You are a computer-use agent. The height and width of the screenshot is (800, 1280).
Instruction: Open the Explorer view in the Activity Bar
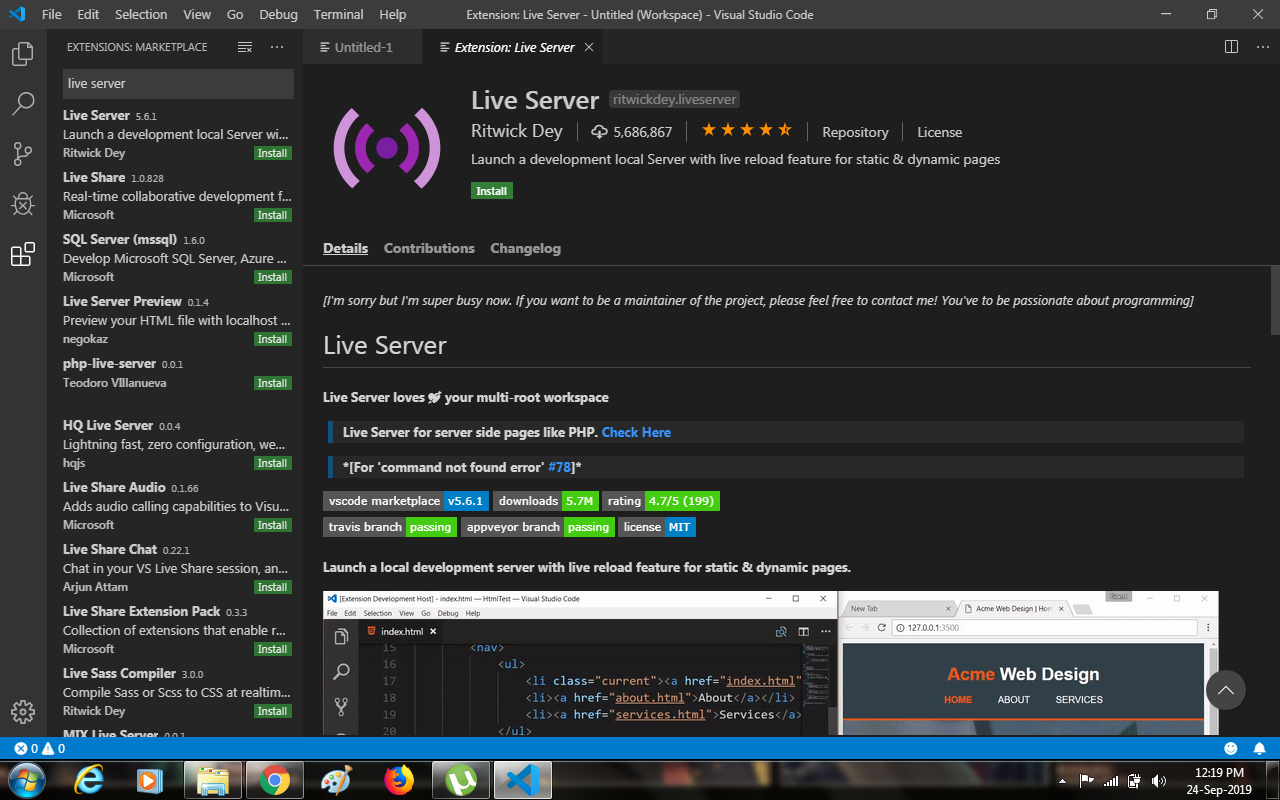pyautogui.click(x=22, y=54)
